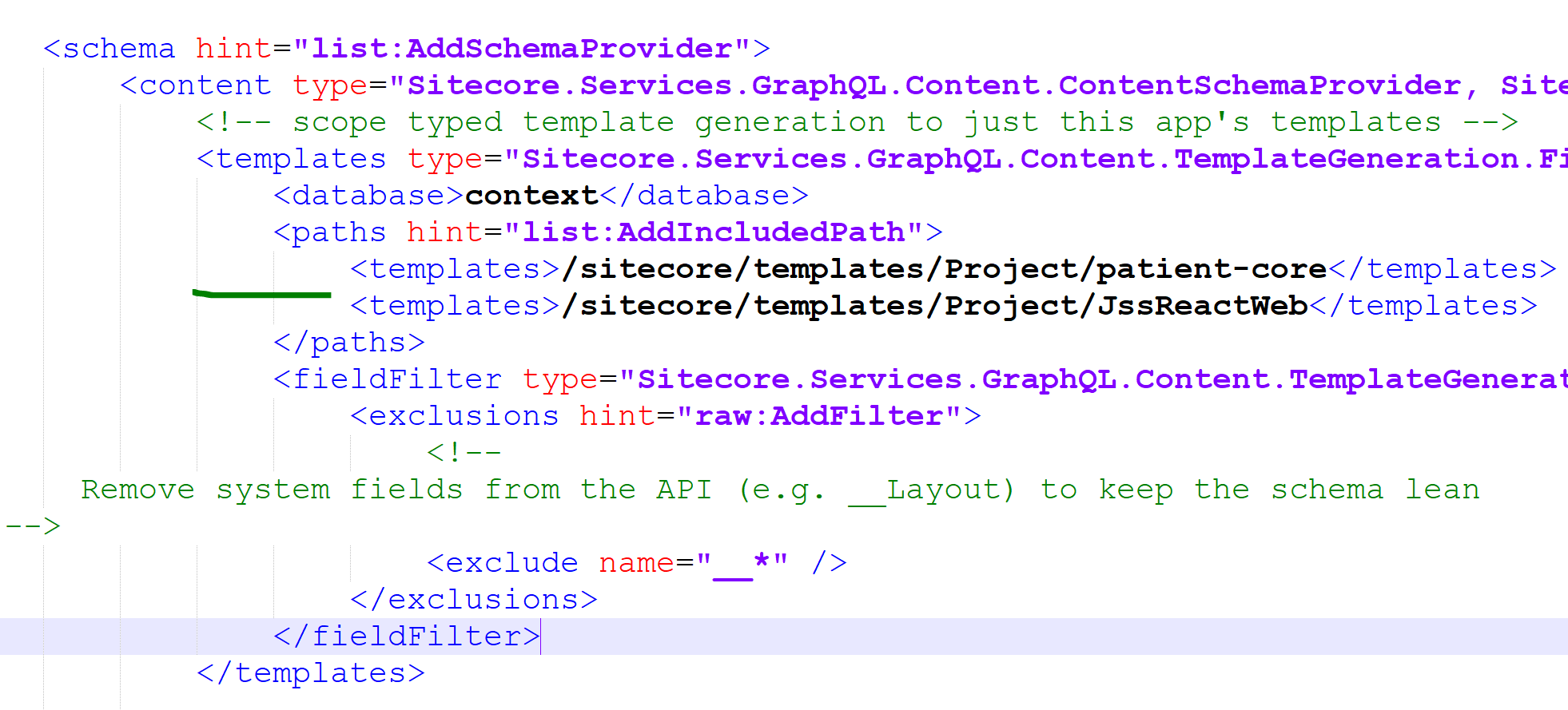1568x710 pixels.
Task: Click the comment end marker '-->'
Action: tap(33, 526)
